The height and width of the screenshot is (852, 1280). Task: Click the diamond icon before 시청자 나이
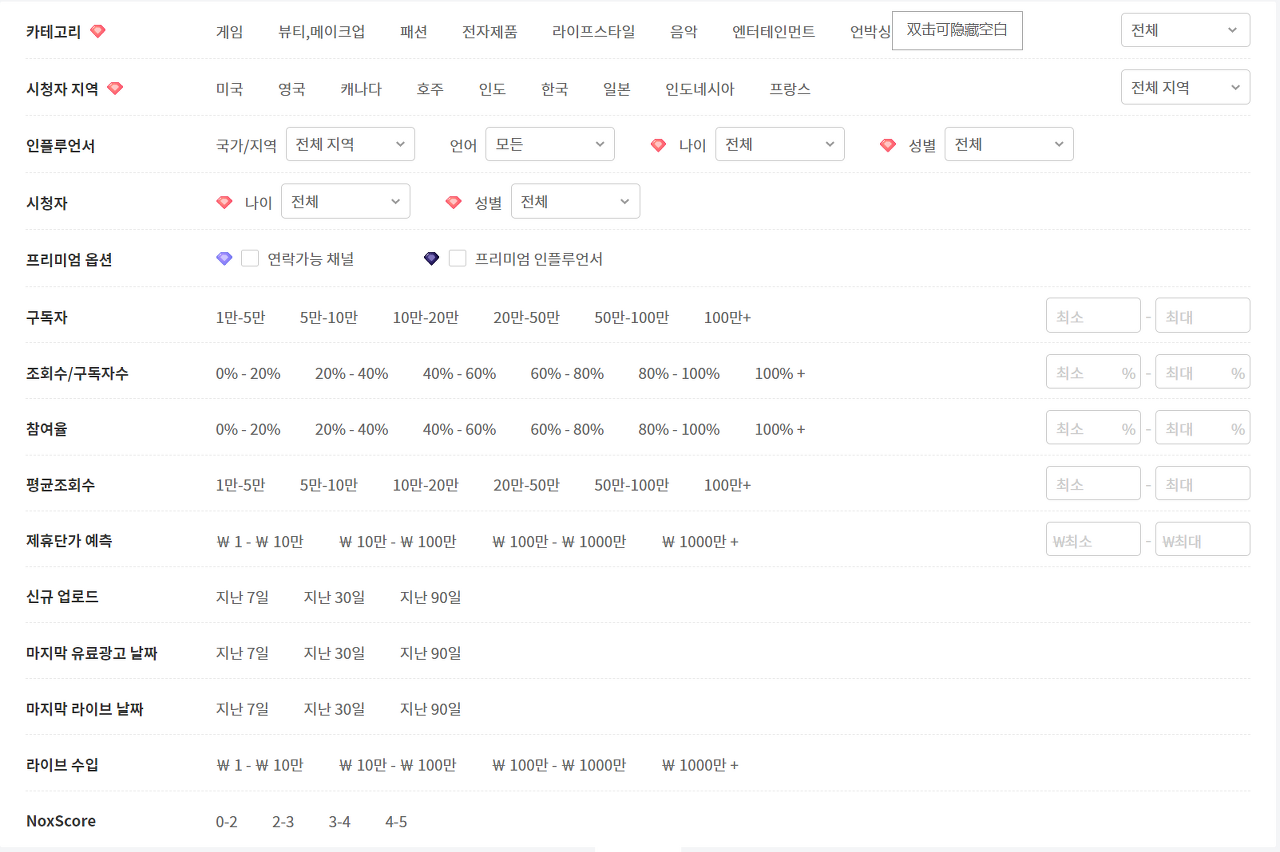(224, 202)
